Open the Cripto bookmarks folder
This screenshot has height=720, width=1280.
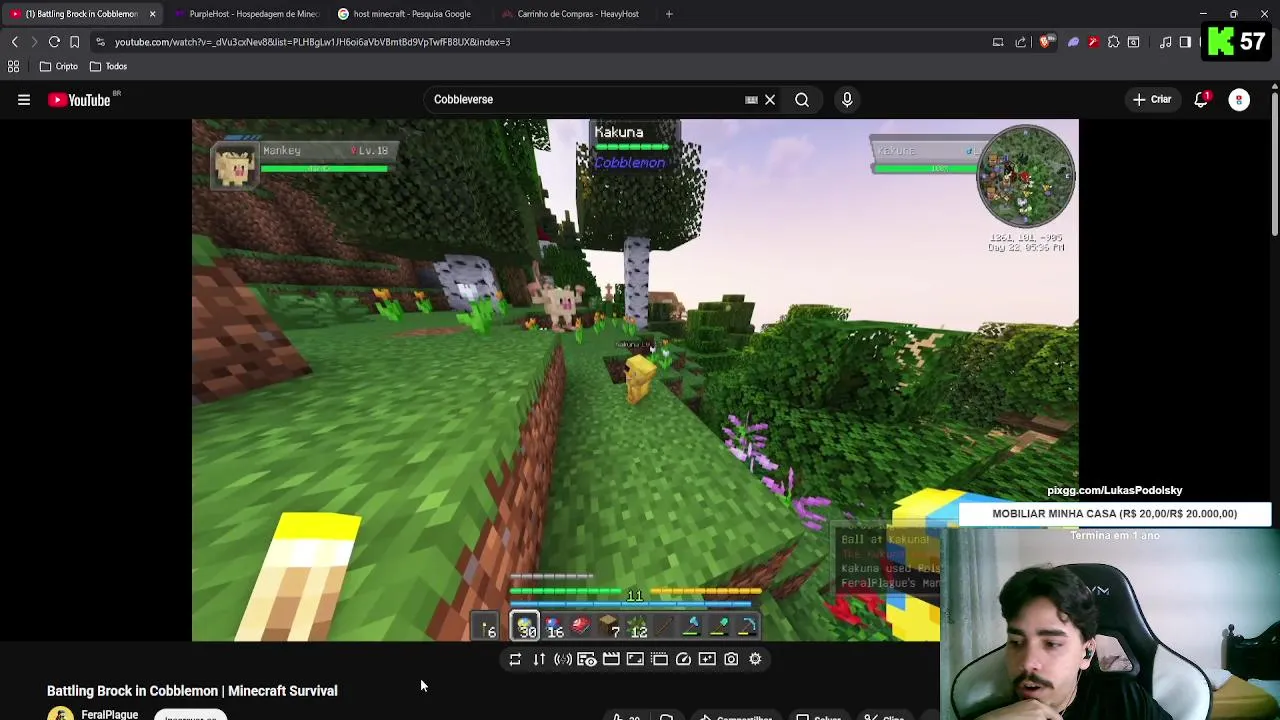click(59, 66)
